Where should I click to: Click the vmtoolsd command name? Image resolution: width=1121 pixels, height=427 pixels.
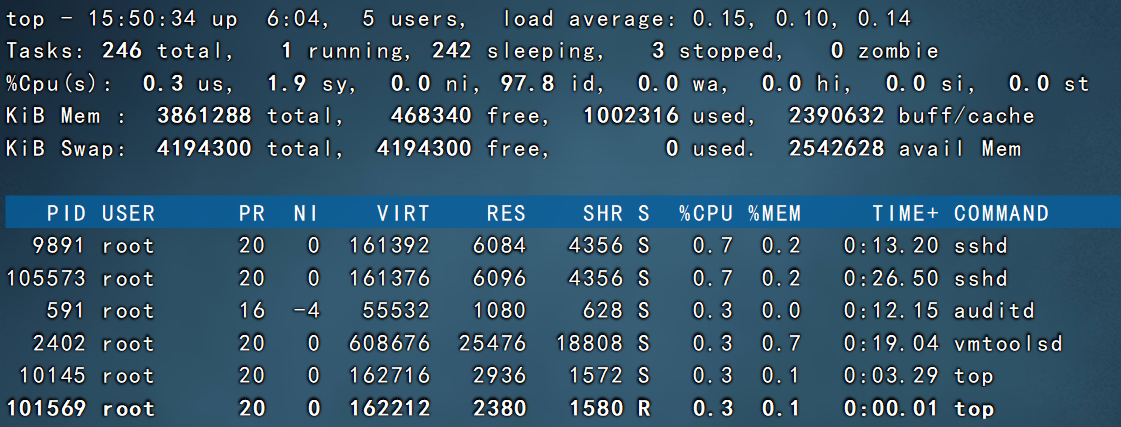pos(1008,343)
